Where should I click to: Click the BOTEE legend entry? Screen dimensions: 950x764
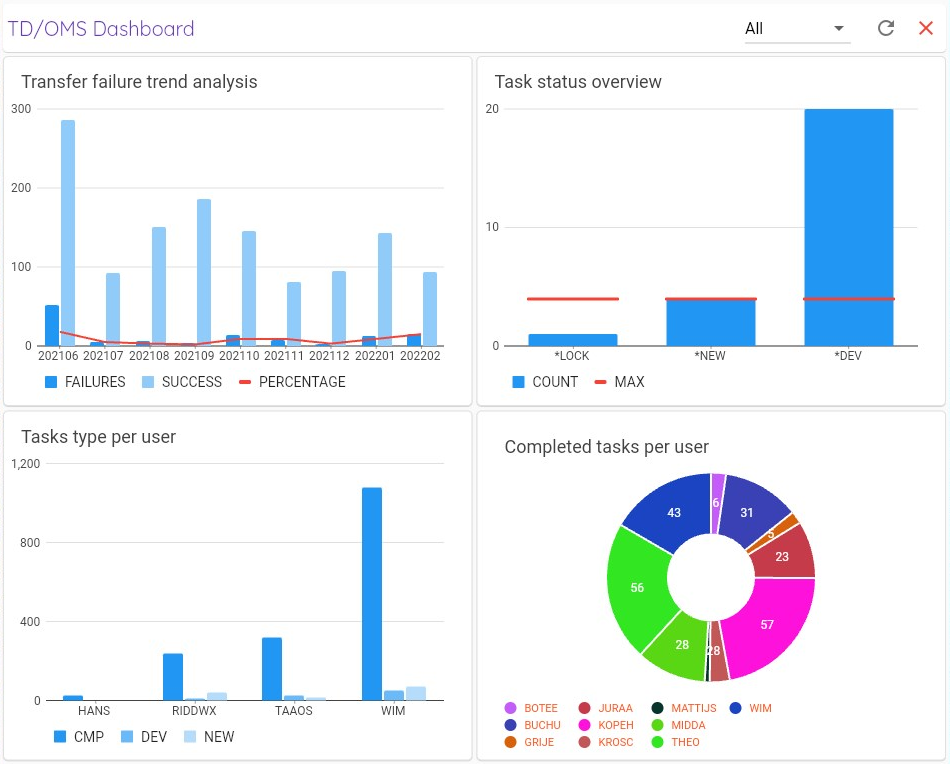pos(531,708)
